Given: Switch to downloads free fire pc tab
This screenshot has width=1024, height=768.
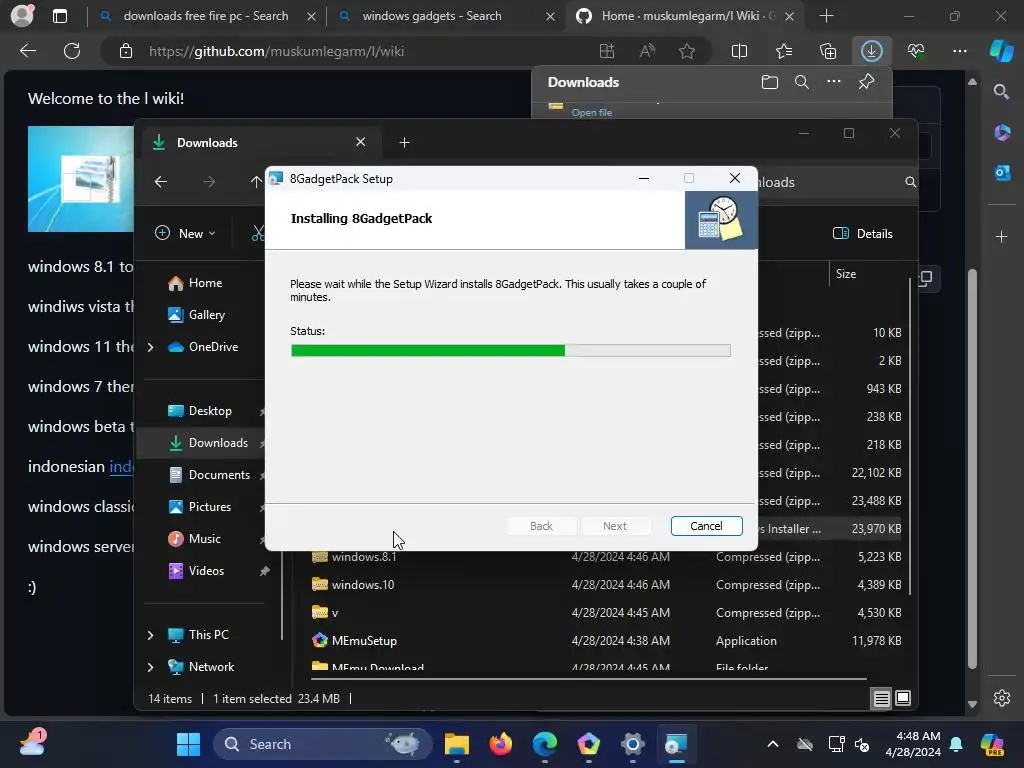Looking at the screenshot, I should tap(206, 16).
